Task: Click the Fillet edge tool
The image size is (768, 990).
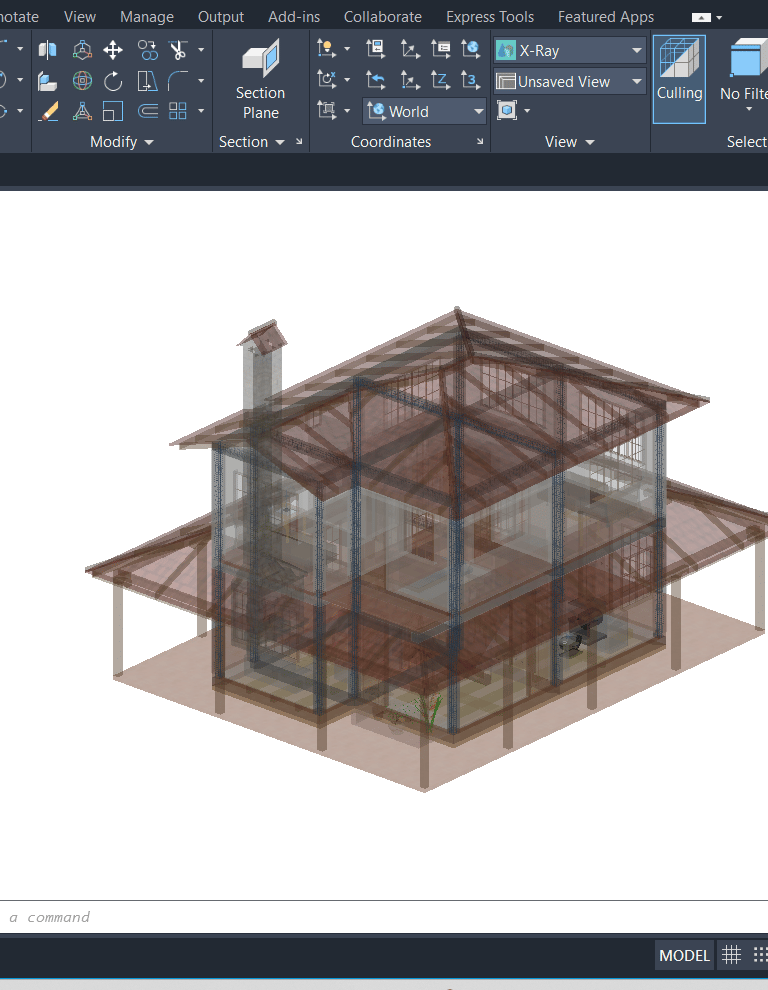Action: point(179,81)
